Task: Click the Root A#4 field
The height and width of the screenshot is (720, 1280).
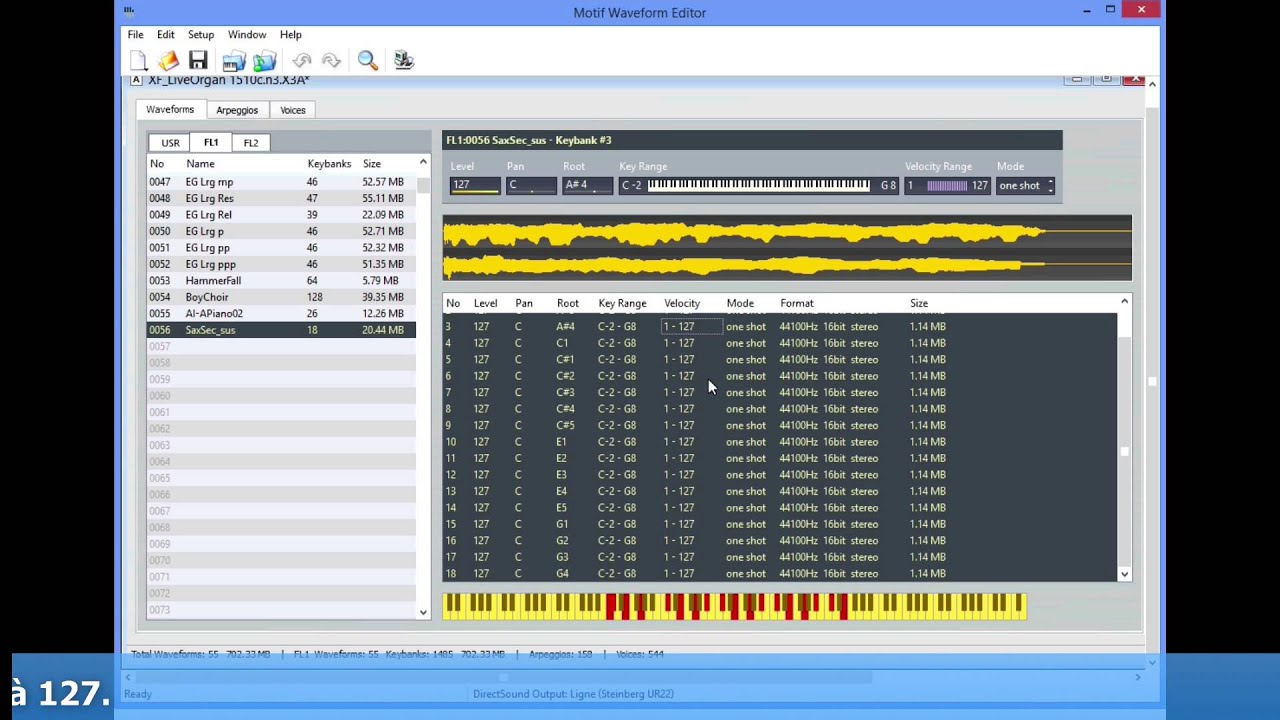Action: point(588,185)
